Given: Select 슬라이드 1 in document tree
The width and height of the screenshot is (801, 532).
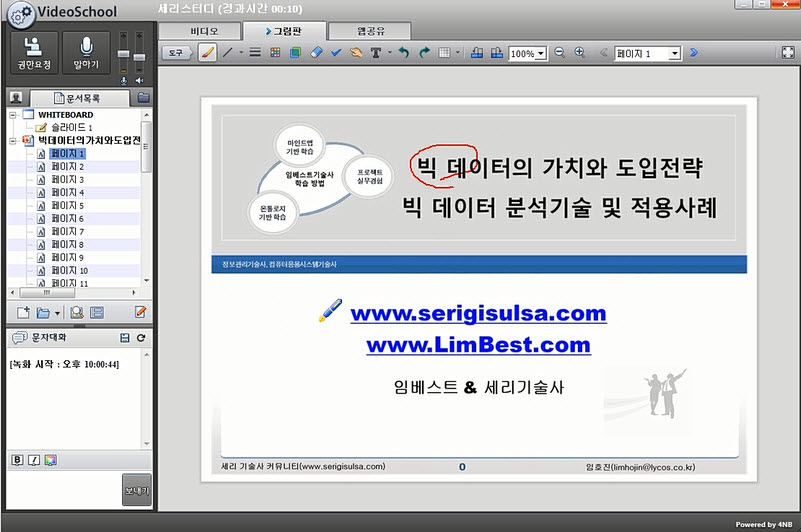Looking at the screenshot, I should (72, 128).
